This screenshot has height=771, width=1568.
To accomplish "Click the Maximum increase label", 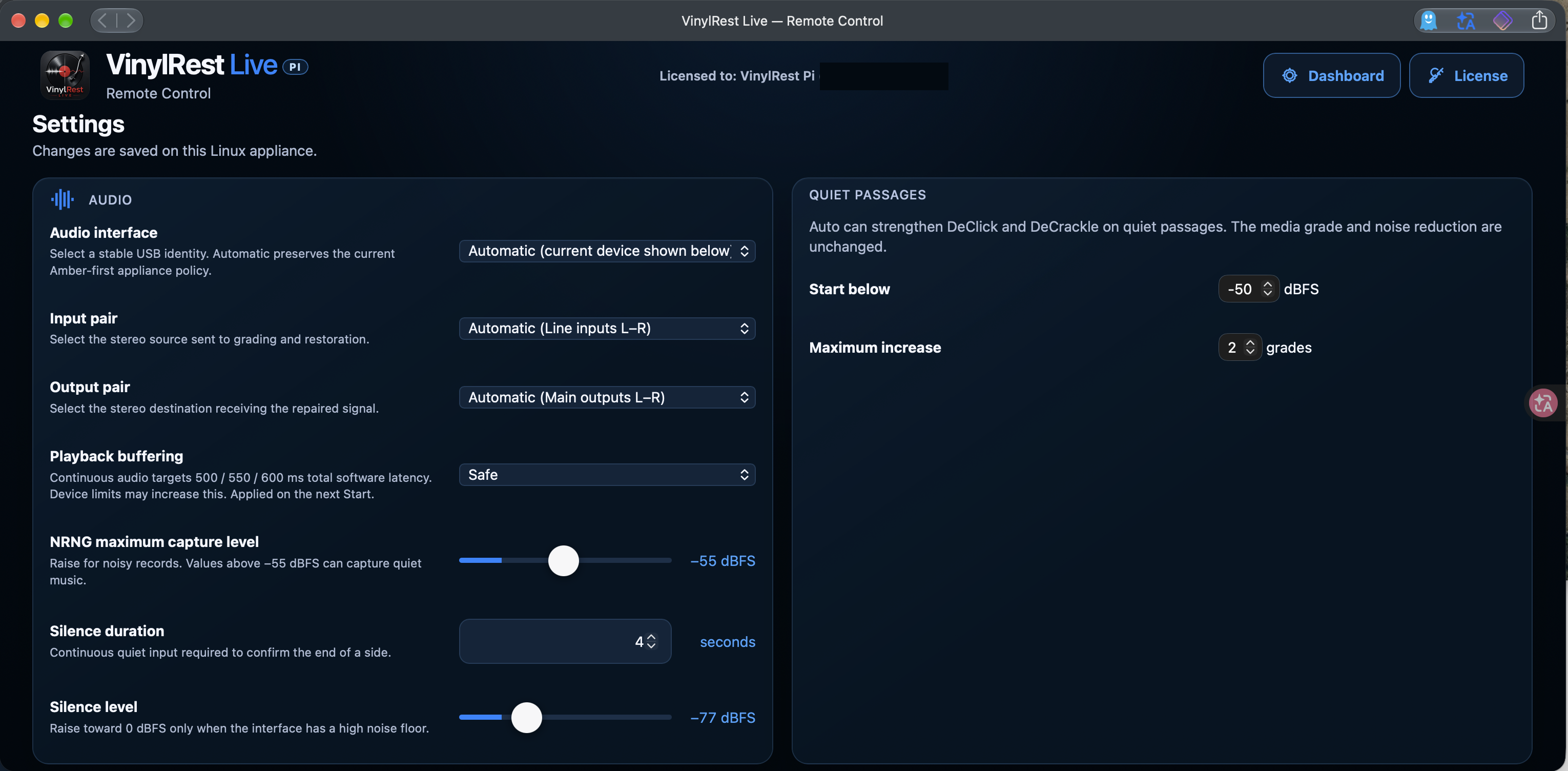I will tap(875, 347).
